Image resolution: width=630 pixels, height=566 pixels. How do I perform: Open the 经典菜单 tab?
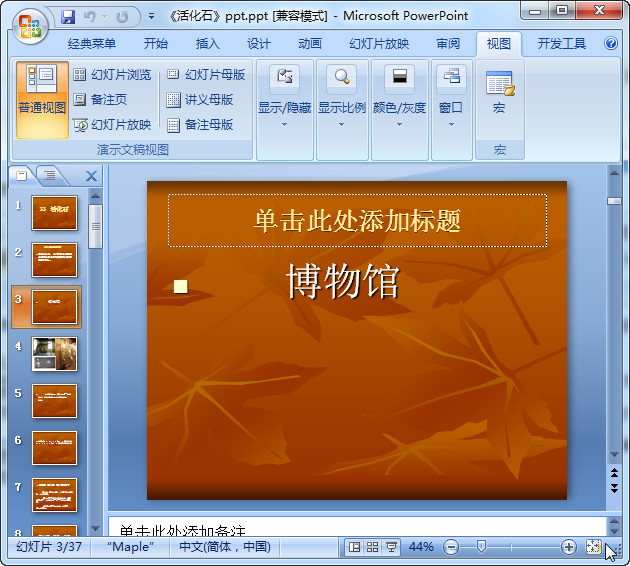tap(92, 43)
